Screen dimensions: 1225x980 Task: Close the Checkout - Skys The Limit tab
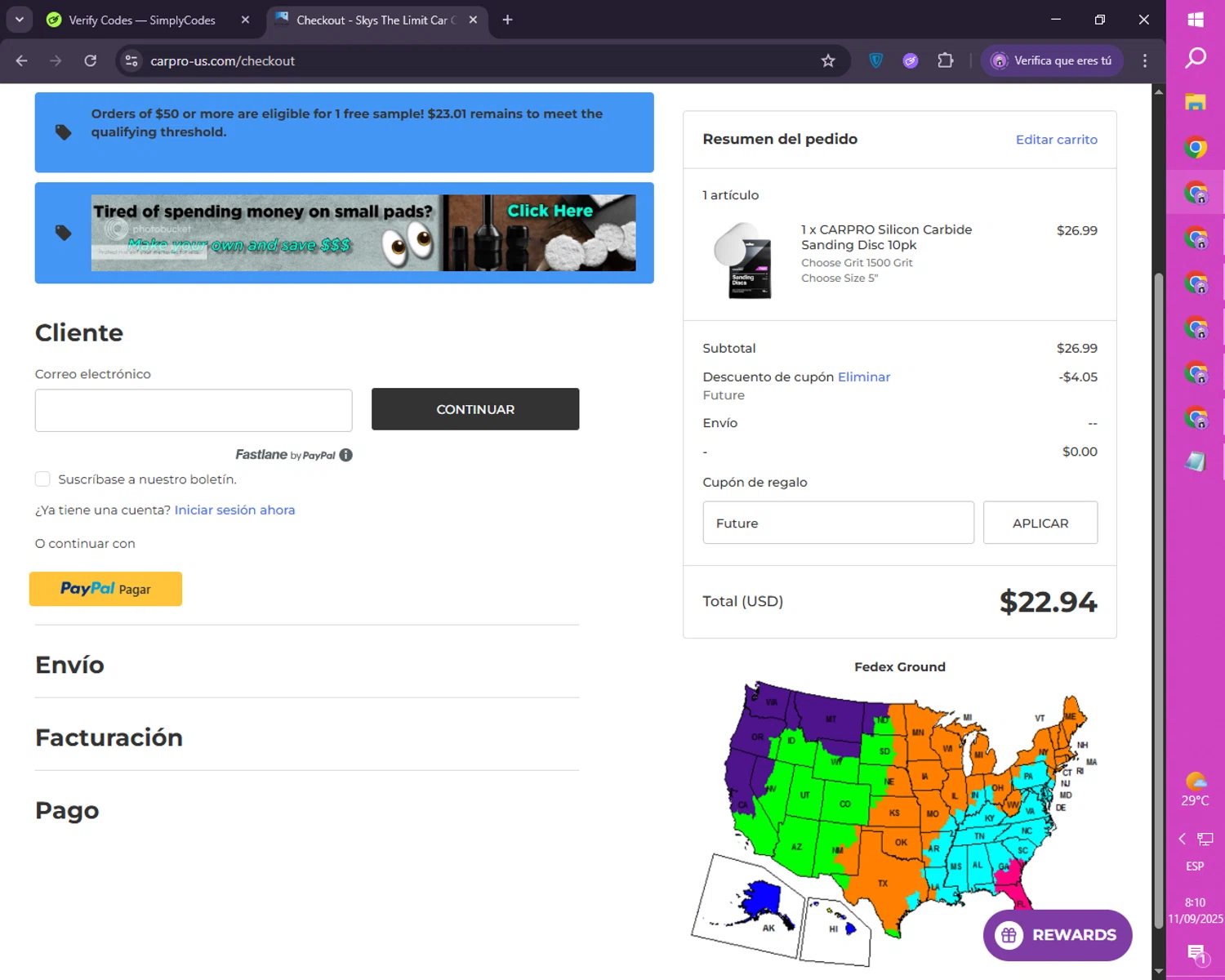point(473,20)
